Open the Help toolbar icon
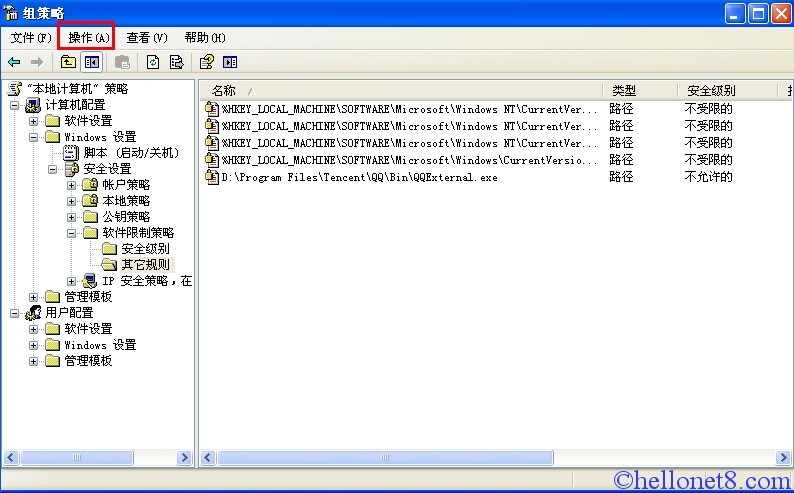This screenshot has height=493, width=794. click(x=207, y=62)
